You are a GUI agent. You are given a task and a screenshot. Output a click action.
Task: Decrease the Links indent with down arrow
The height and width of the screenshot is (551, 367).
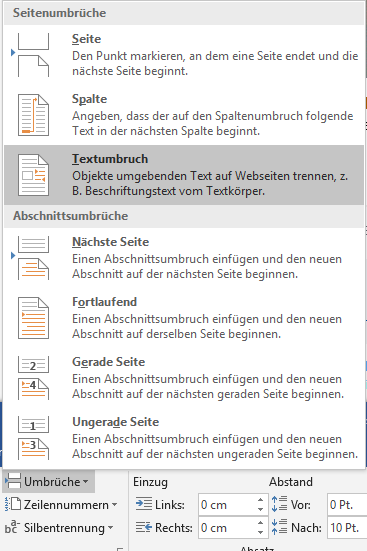[260, 510]
